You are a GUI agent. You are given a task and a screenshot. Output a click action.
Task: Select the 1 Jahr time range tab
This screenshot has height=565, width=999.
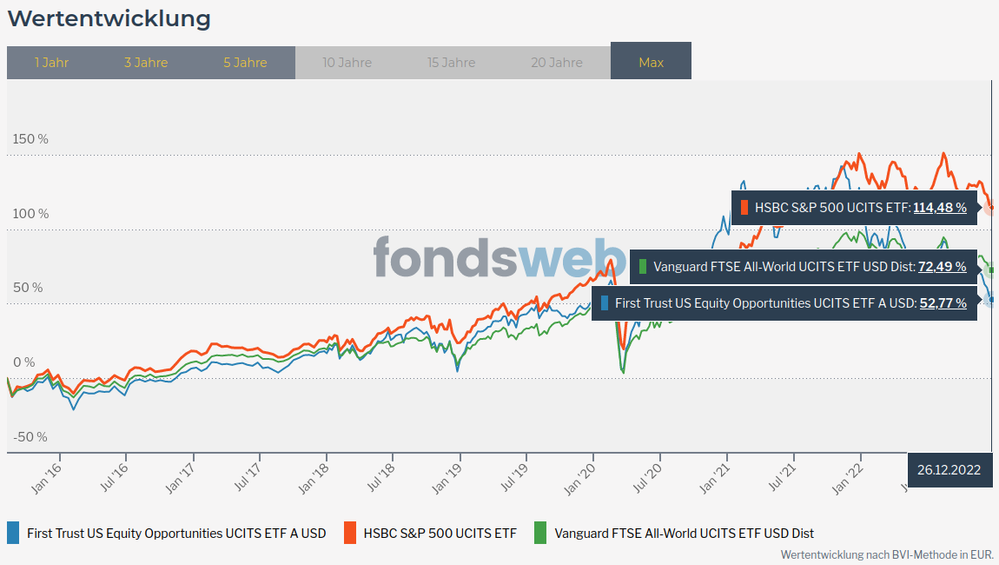click(51, 62)
